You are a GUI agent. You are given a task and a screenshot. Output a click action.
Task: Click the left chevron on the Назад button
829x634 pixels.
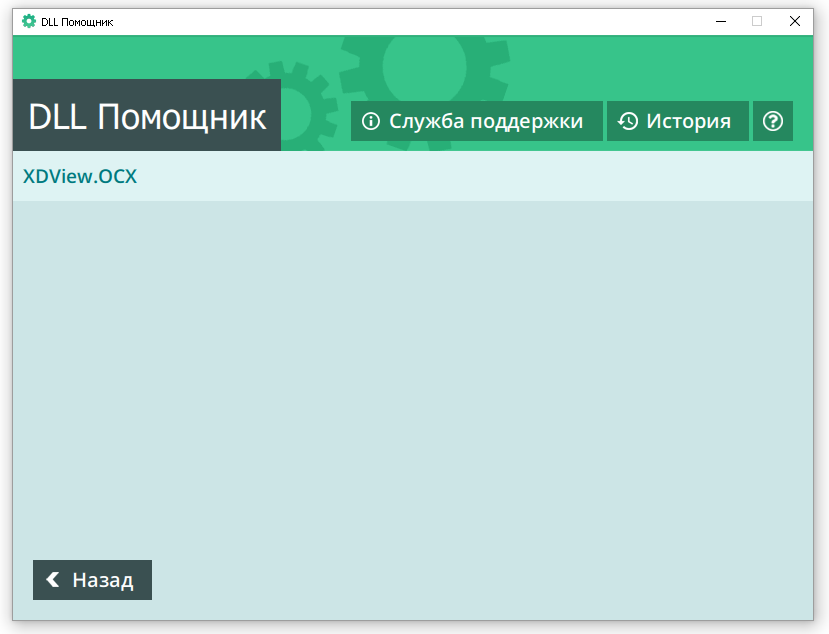tap(51, 580)
